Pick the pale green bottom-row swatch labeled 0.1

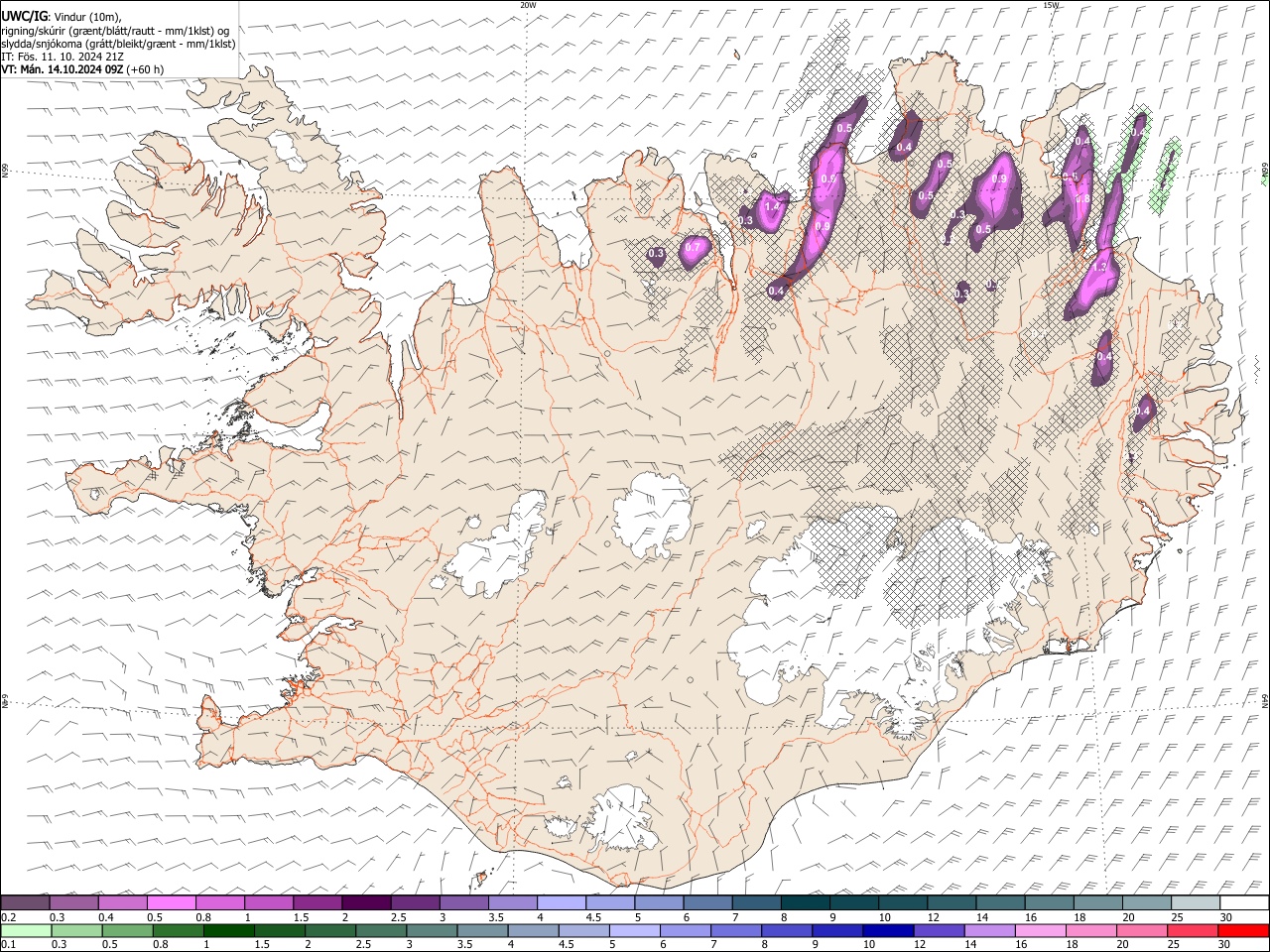(x=26, y=931)
